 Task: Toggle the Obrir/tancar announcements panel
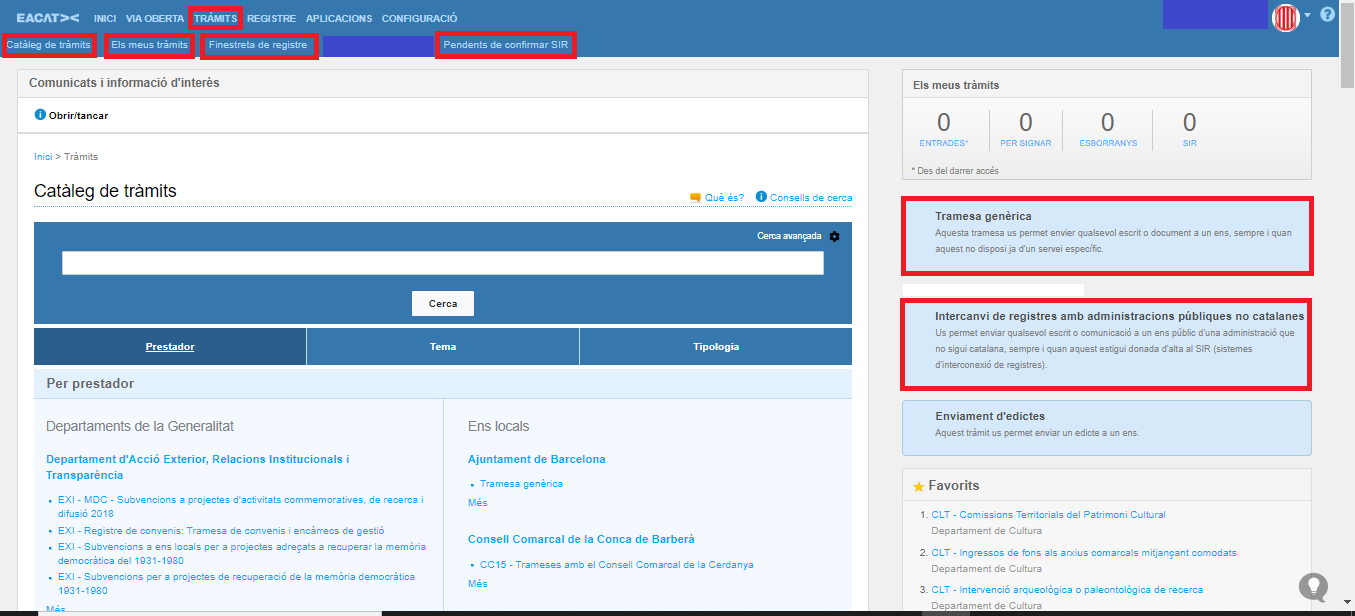tap(78, 116)
